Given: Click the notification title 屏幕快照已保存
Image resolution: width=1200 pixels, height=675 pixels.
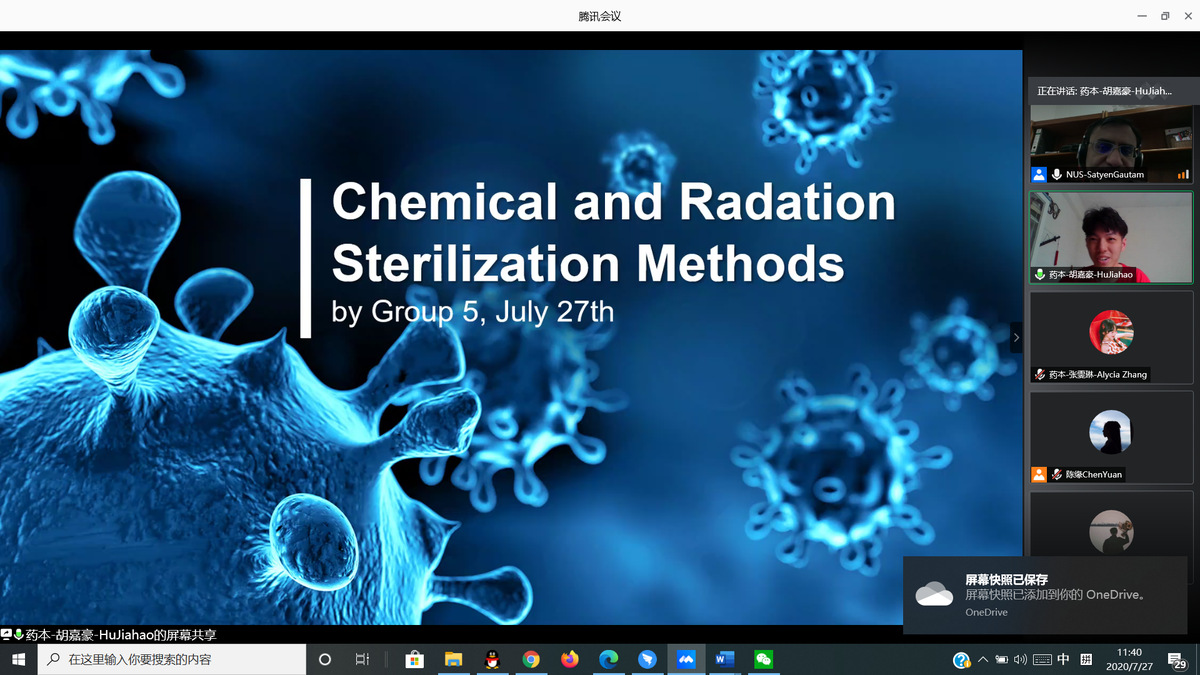Looking at the screenshot, I should (x=1006, y=580).
